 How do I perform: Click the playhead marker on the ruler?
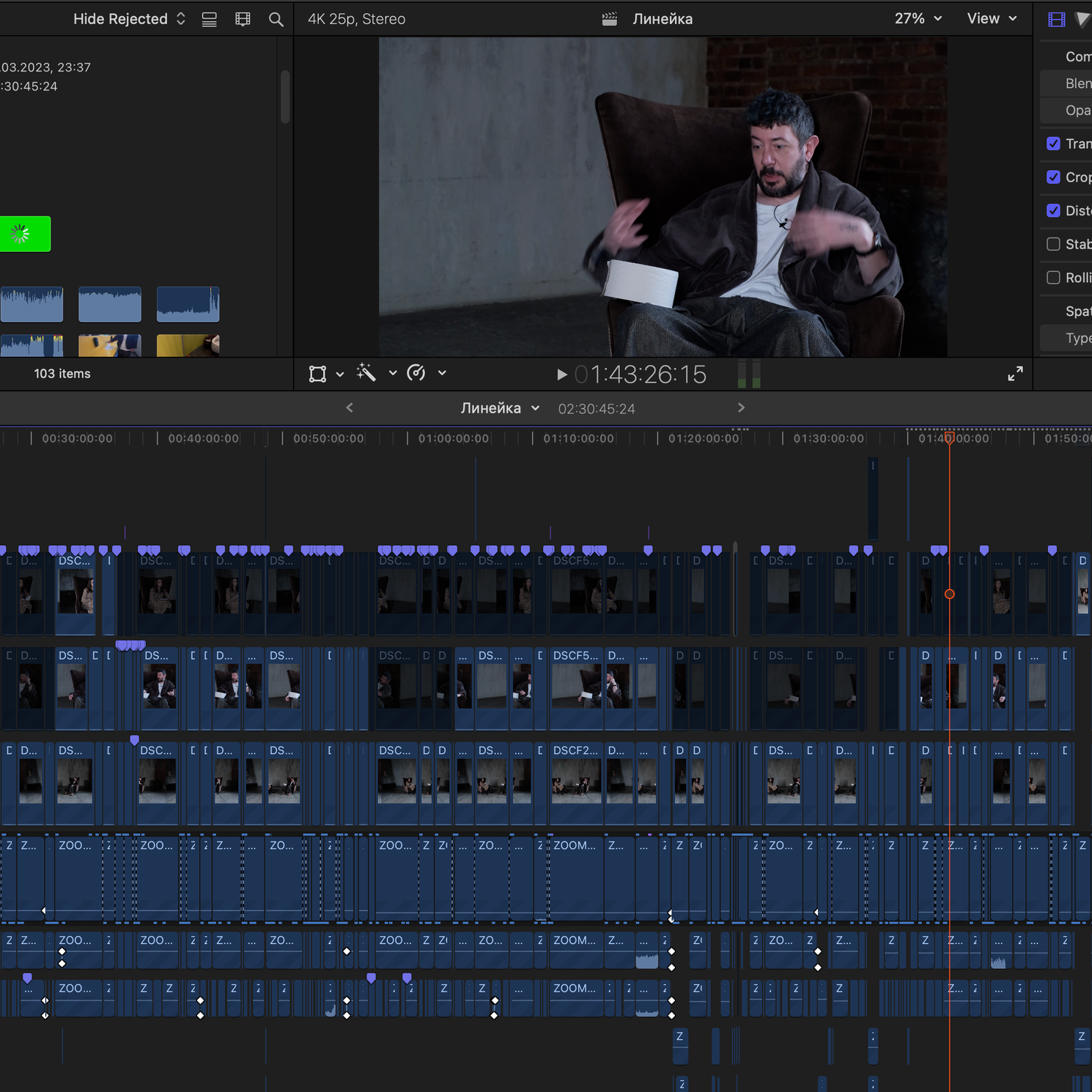click(x=949, y=438)
